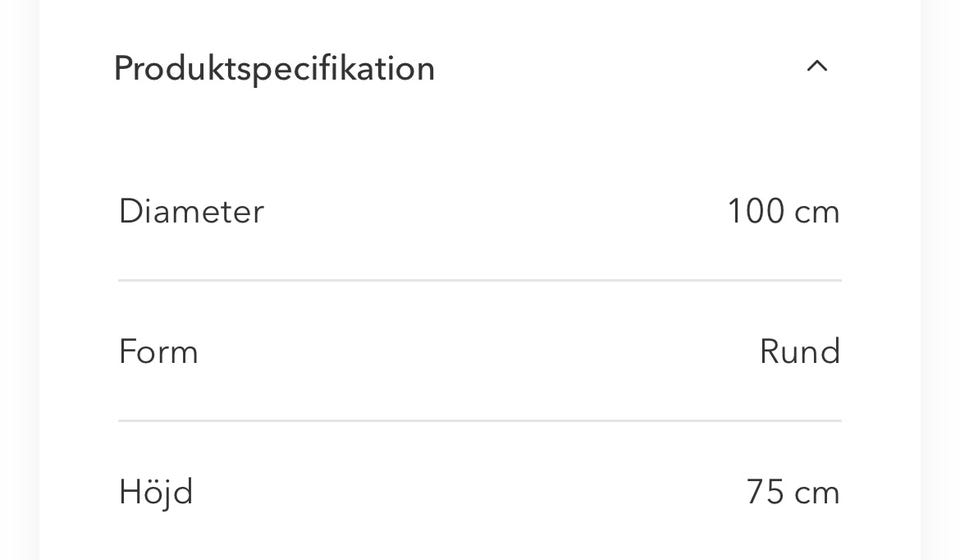The image size is (960, 560).
Task: Click empty space between Diameter and 100 cm
Action: pyautogui.click(x=490, y=212)
